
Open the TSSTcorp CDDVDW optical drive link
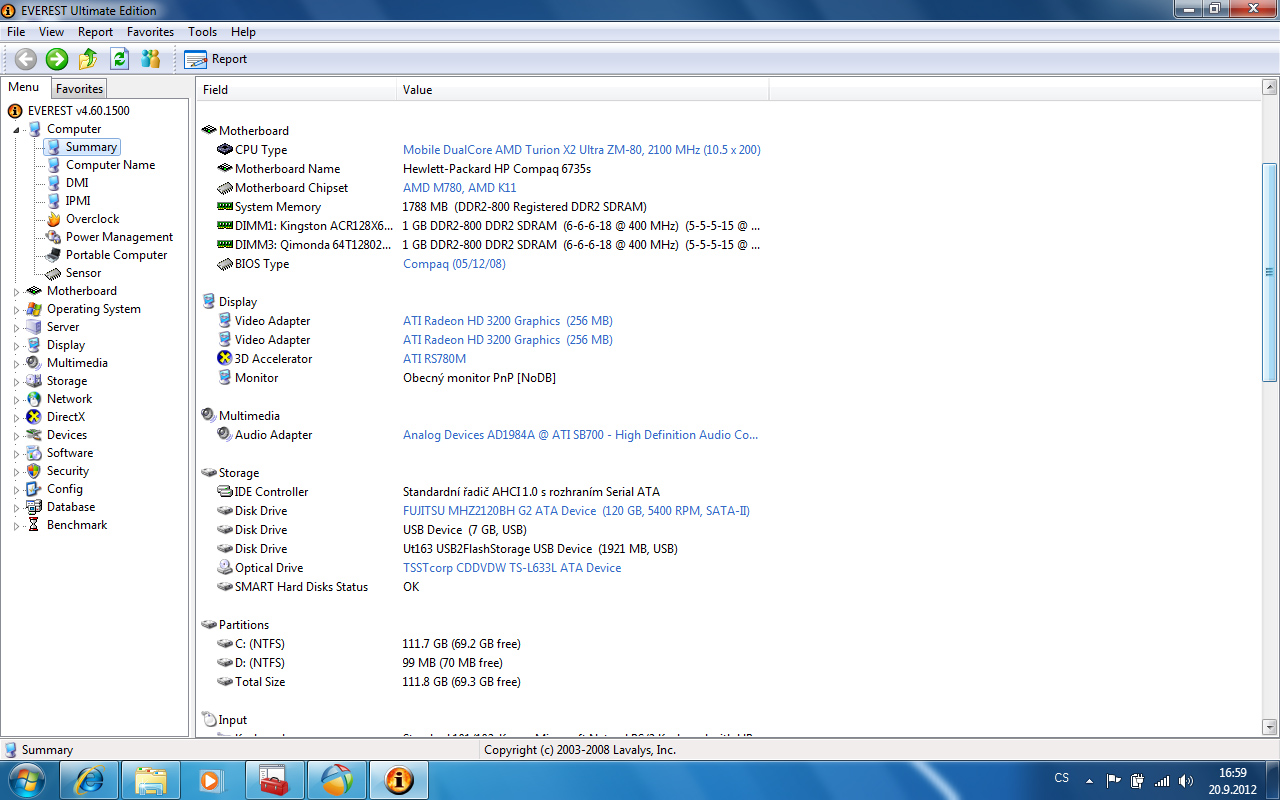point(512,568)
